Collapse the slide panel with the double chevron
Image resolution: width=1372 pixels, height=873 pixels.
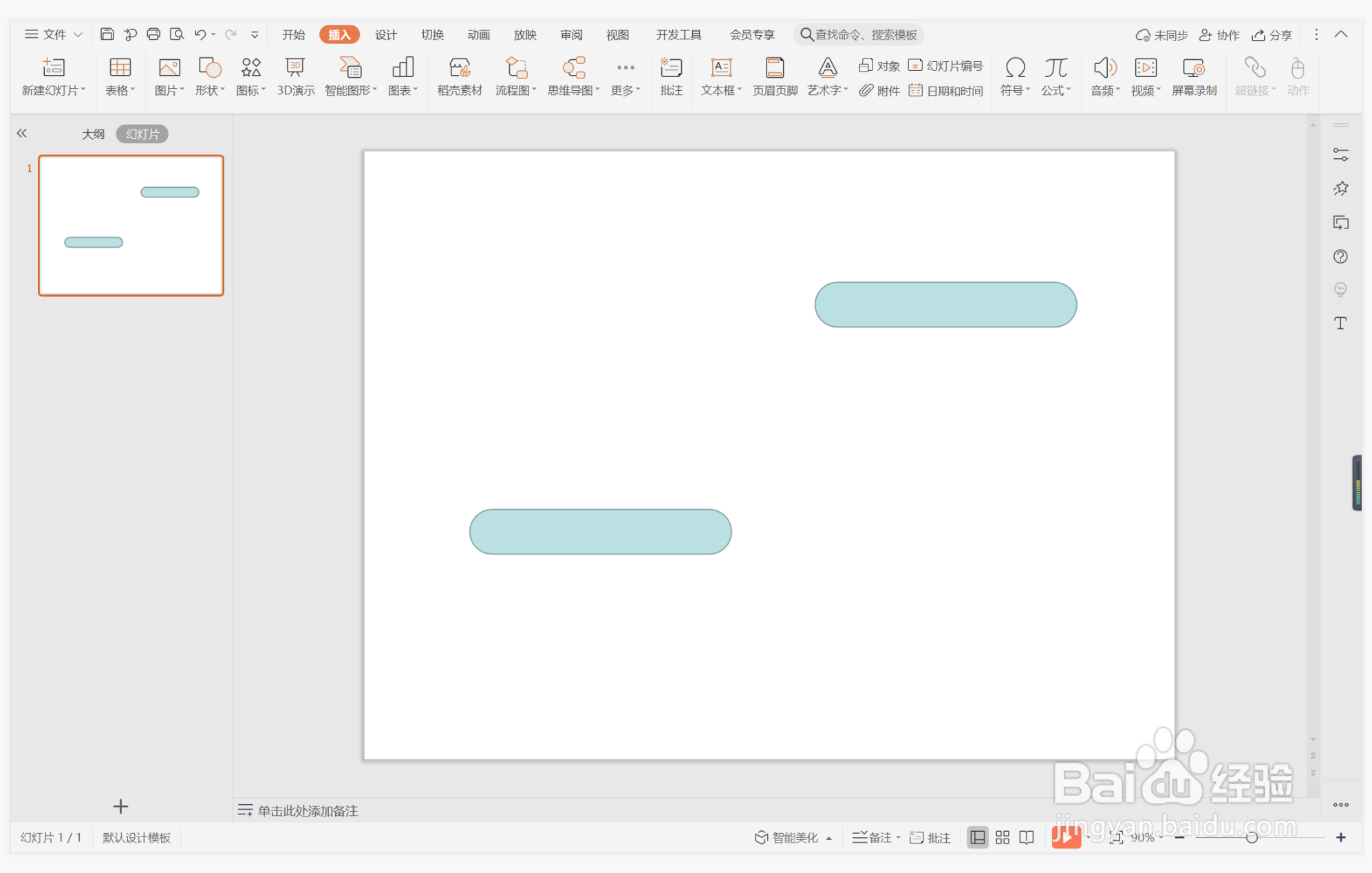tap(22, 133)
